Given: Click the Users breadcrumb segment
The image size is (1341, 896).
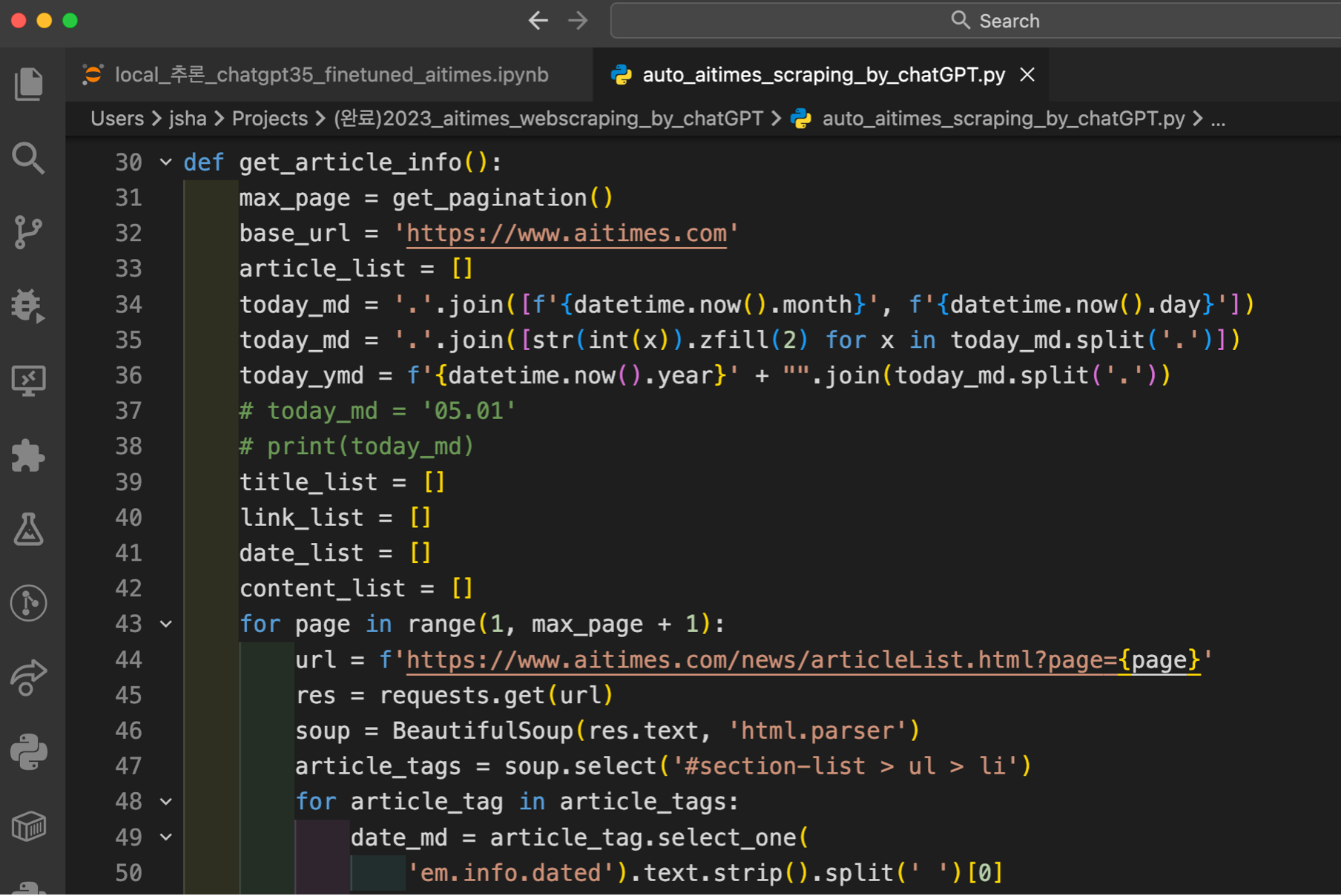Looking at the screenshot, I should coord(117,119).
